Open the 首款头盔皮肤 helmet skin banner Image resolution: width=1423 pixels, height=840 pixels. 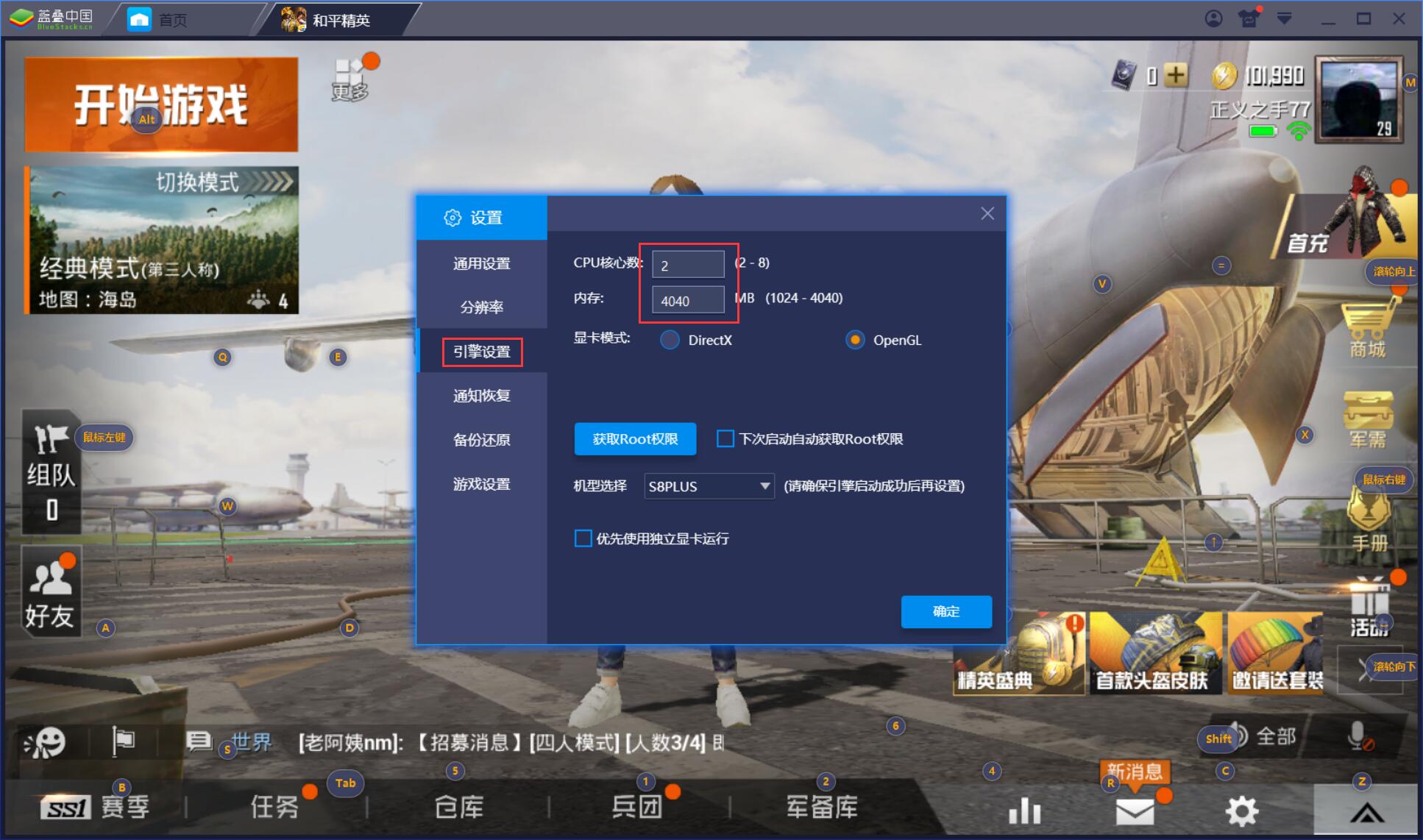click(1154, 655)
